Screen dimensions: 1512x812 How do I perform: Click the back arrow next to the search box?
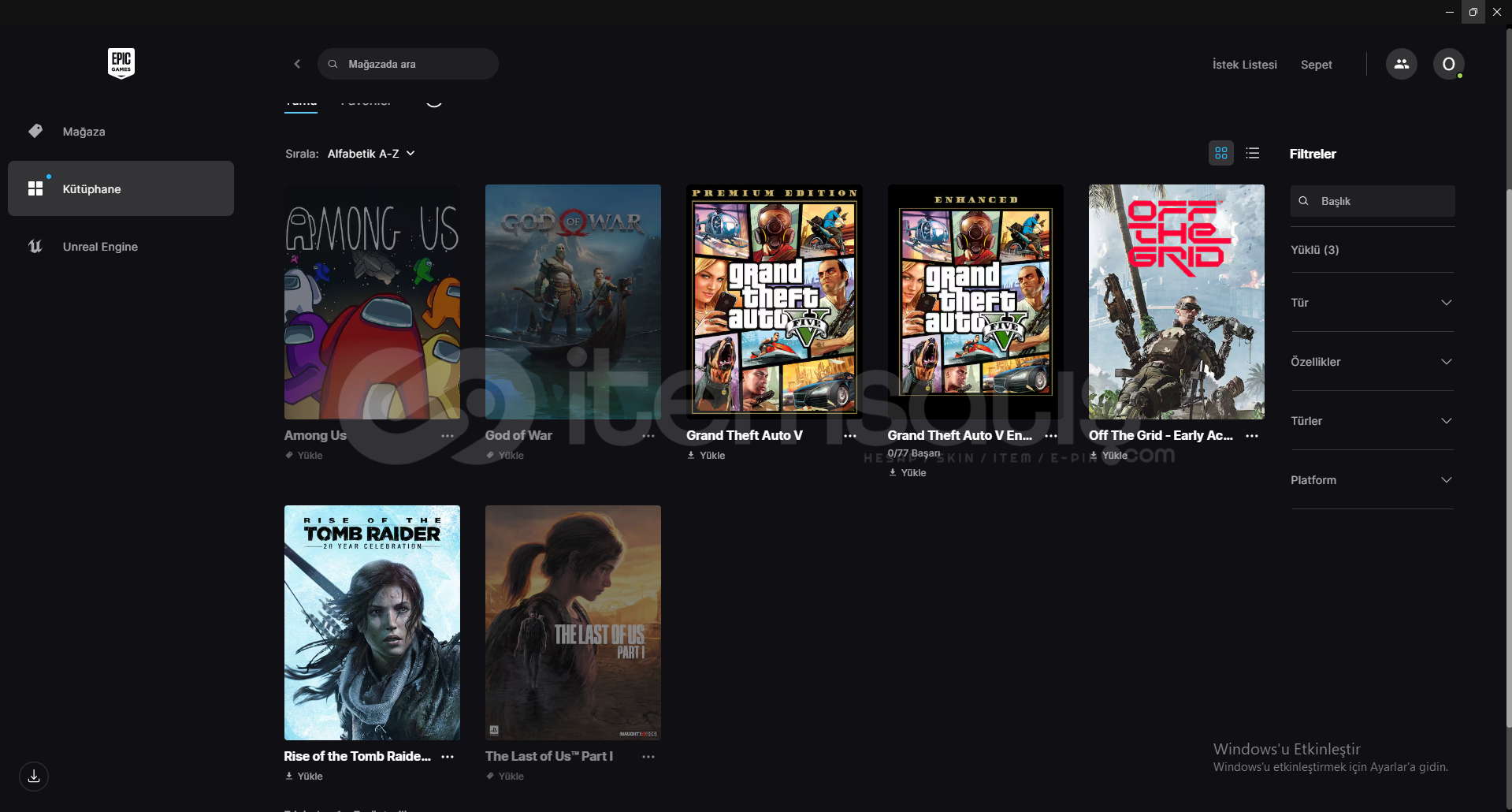click(x=297, y=64)
